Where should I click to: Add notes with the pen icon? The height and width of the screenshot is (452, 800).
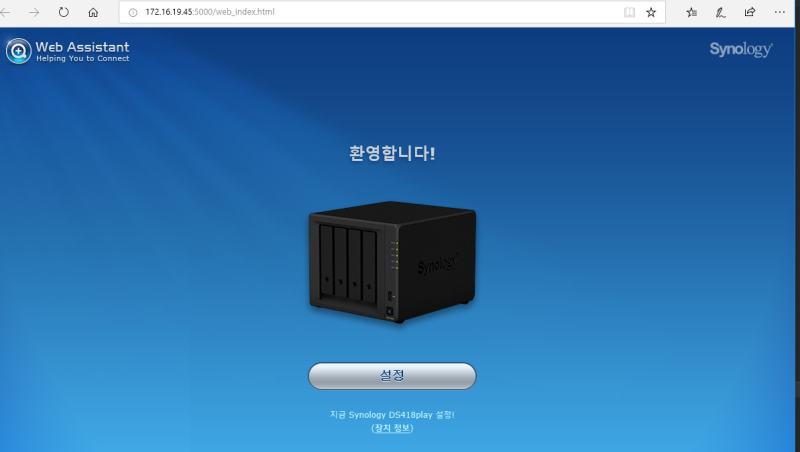720,12
